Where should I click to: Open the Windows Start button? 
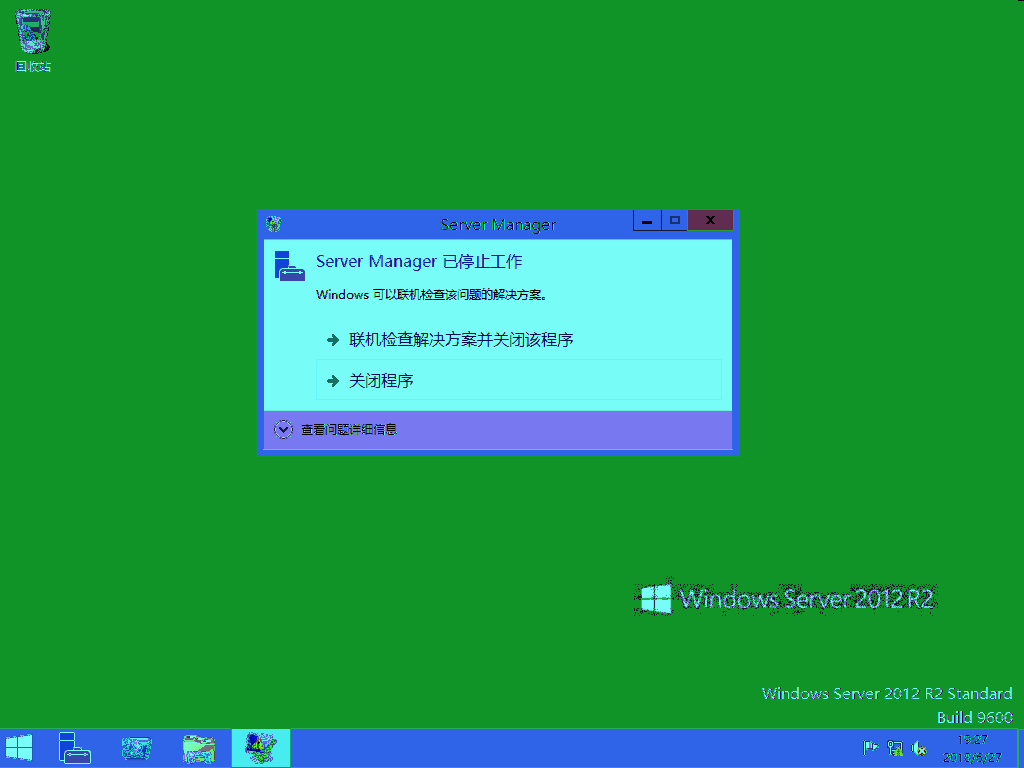(x=19, y=748)
